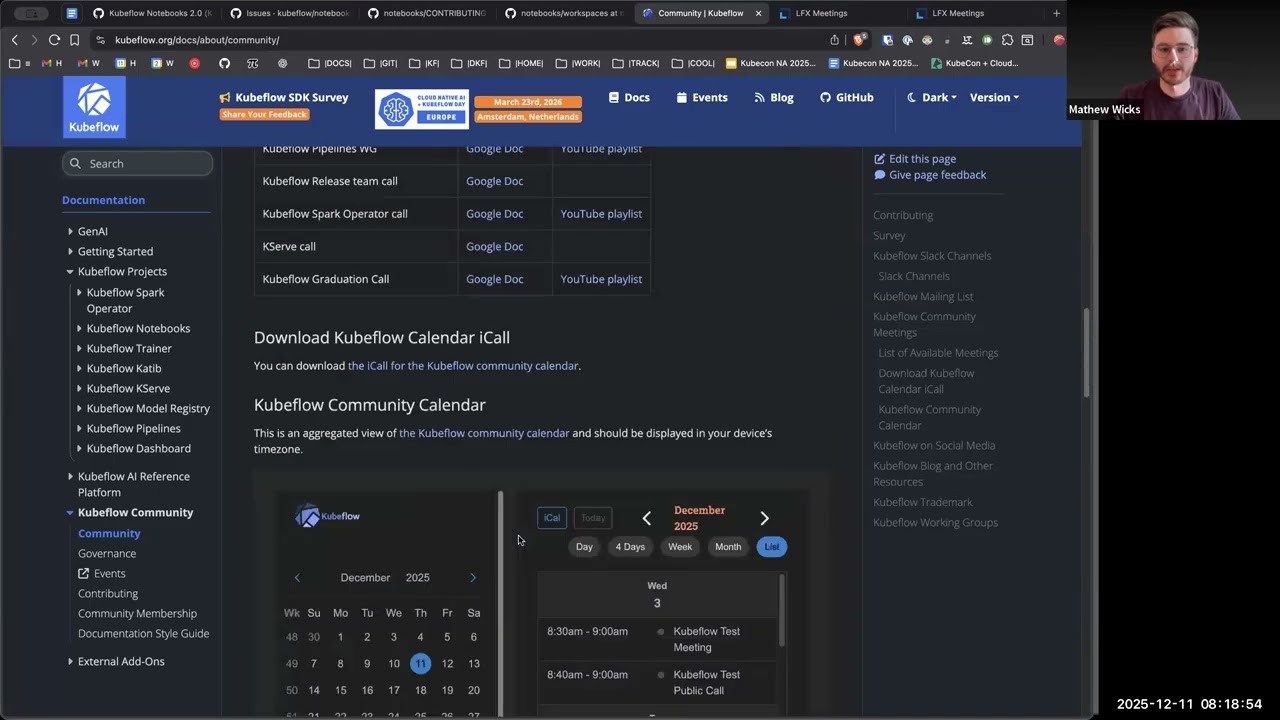
Task: Open the GitHub bookmark icon in bookmarks bar
Action: 224,63
